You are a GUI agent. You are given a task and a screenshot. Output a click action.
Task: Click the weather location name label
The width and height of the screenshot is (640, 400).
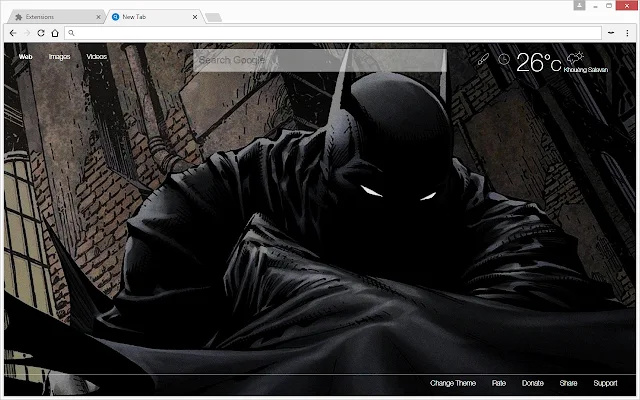(x=586, y=70)
